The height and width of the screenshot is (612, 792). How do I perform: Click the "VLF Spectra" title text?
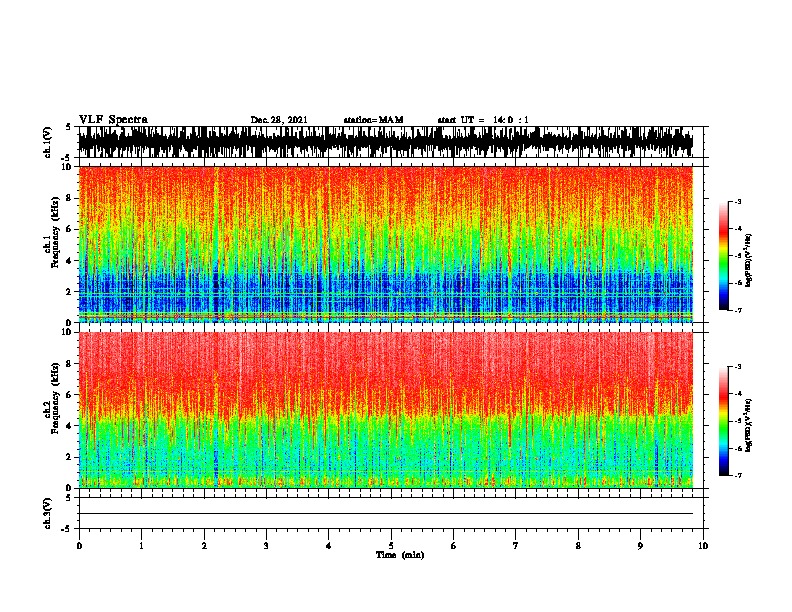pyautogui.click(x=113, y=120)
